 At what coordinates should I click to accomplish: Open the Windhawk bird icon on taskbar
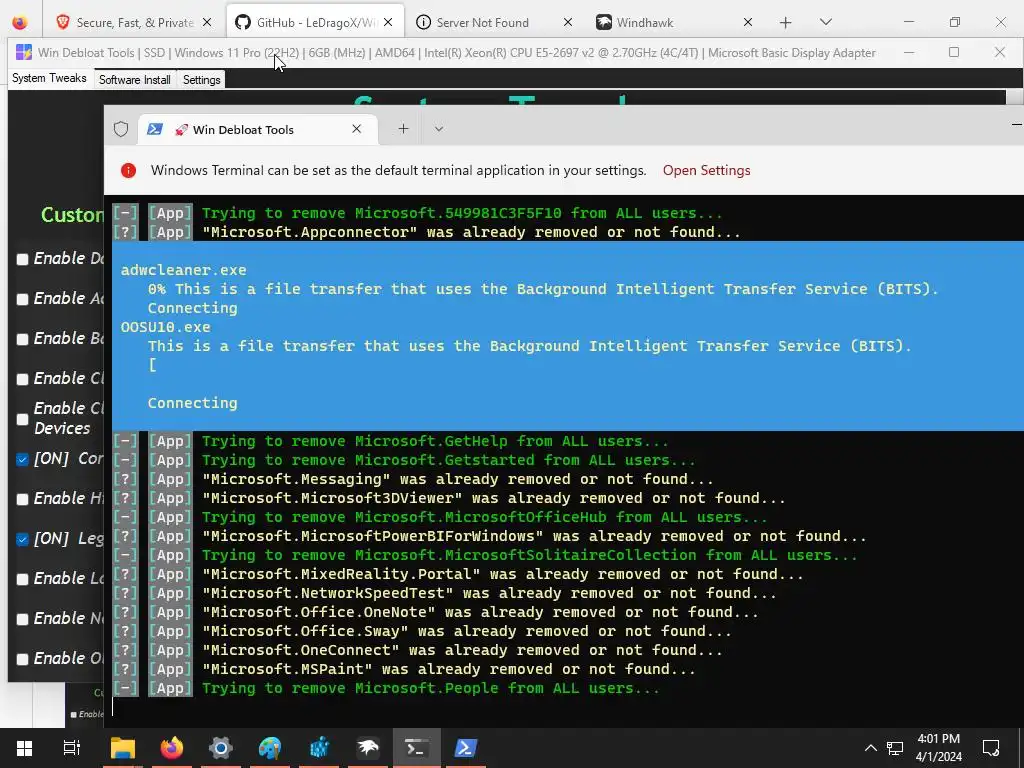pyautogui.click(x=368, y=748)
